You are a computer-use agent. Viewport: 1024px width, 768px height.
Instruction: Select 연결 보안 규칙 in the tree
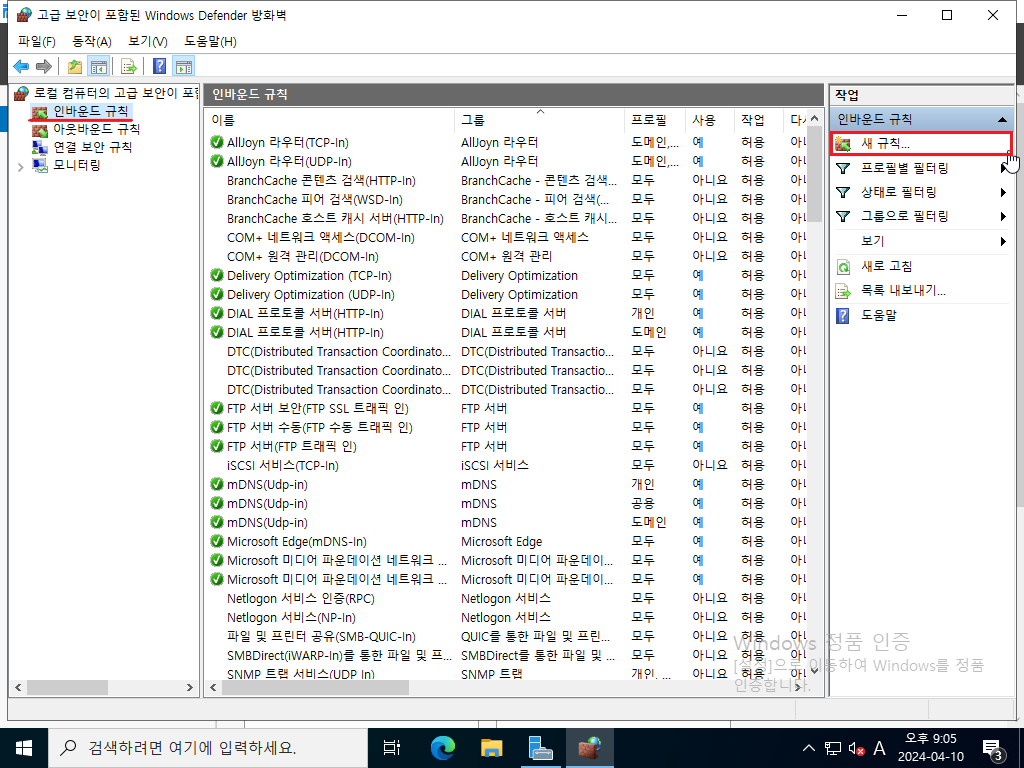pos(92,148)
